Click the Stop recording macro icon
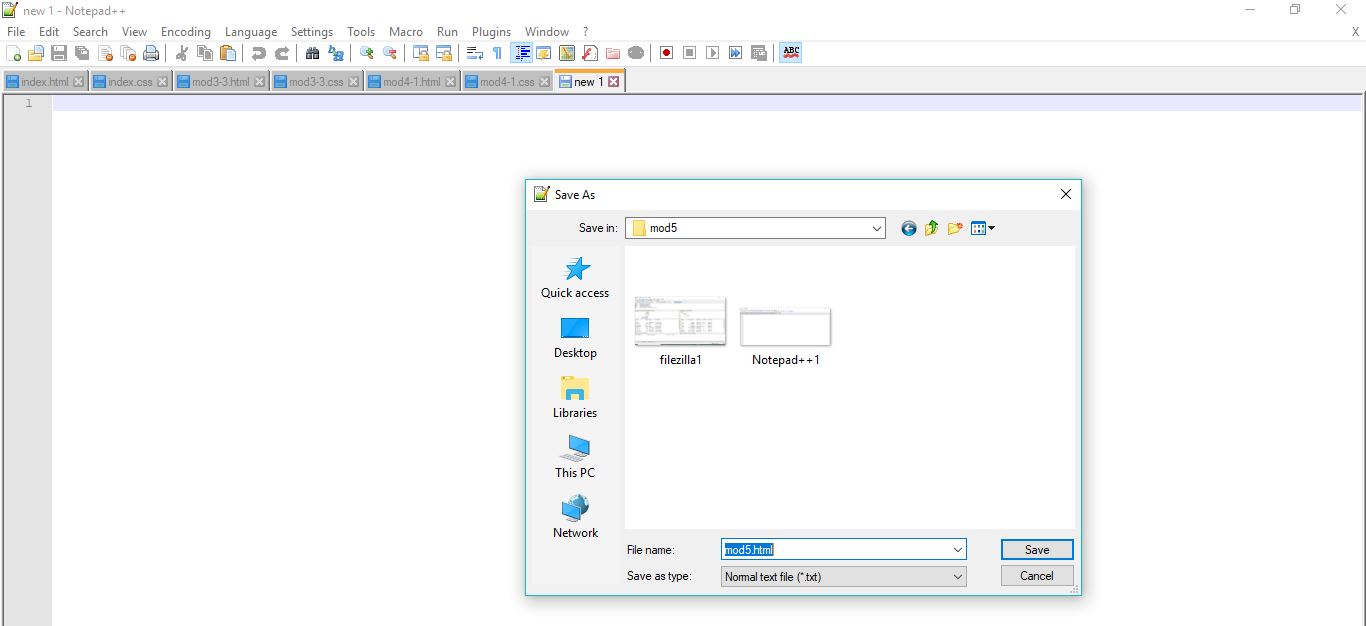 click(x=690, y=53)
